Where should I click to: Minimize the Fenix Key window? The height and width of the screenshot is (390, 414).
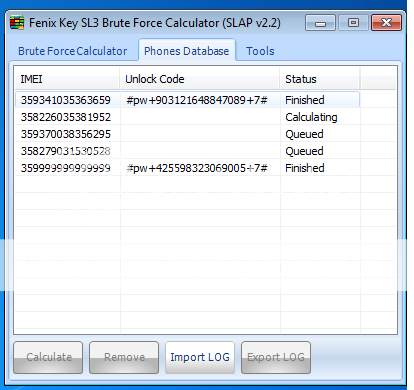click(320, 23)
